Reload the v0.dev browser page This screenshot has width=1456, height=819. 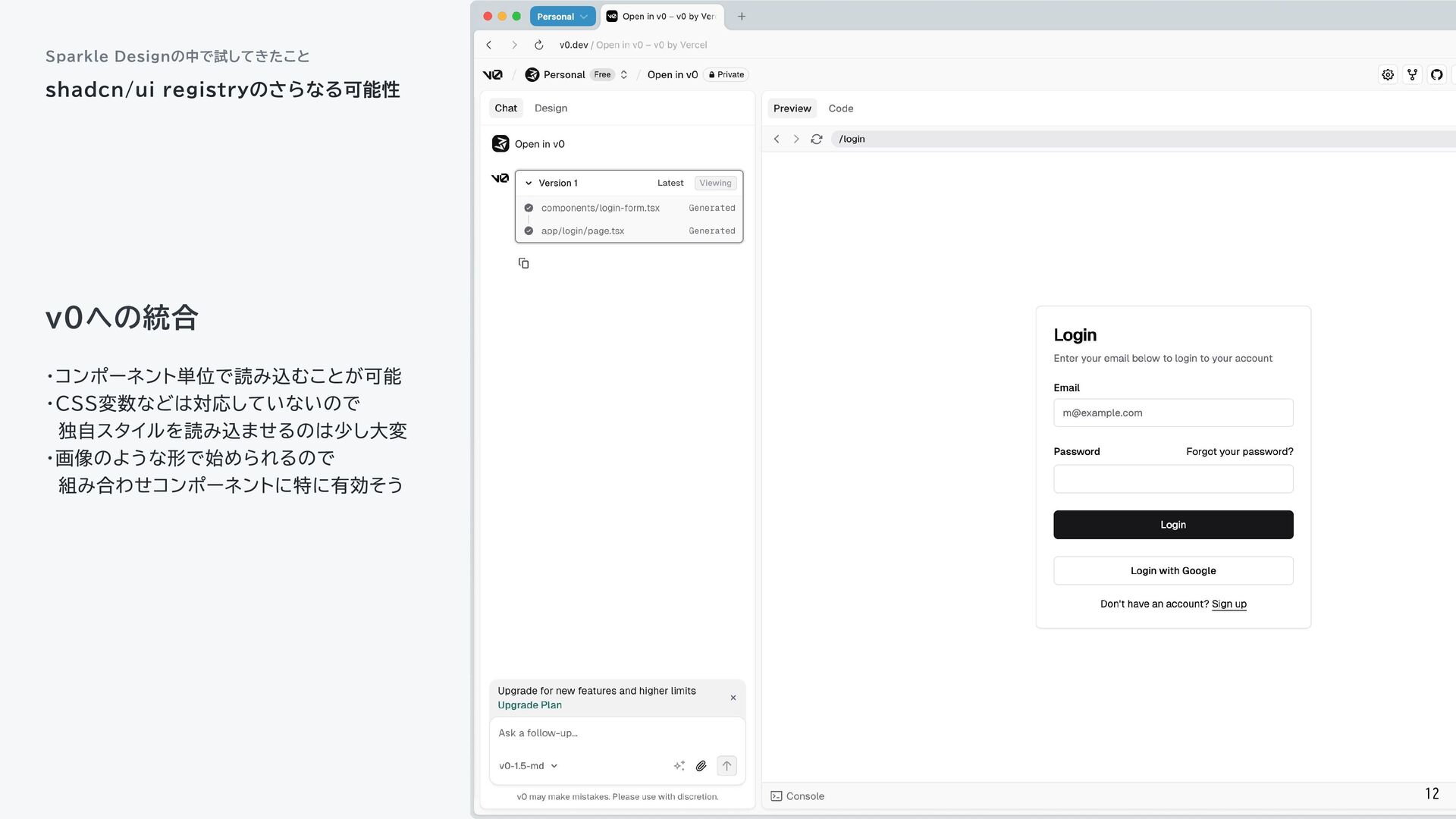pyautogui.click(x=539, y=45)
